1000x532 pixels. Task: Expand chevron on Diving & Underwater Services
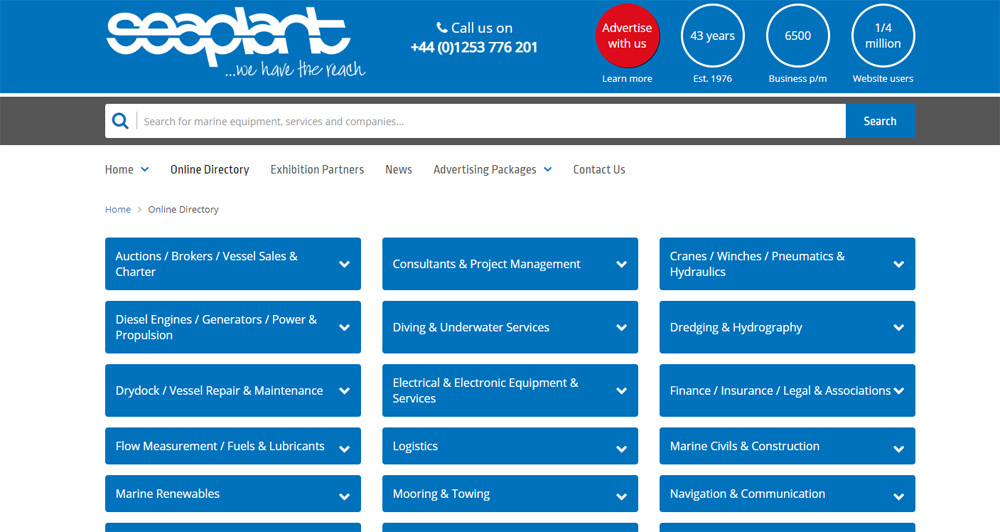click(x=621, y=327)
